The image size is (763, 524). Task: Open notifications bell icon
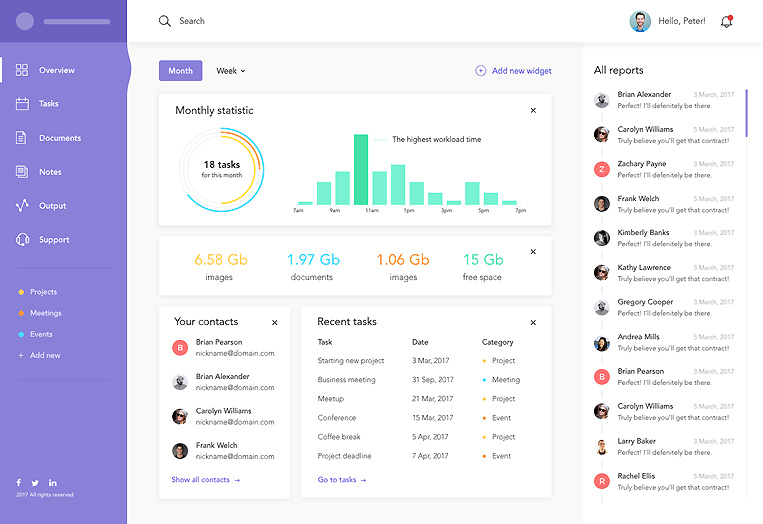(x=726, y=22)
